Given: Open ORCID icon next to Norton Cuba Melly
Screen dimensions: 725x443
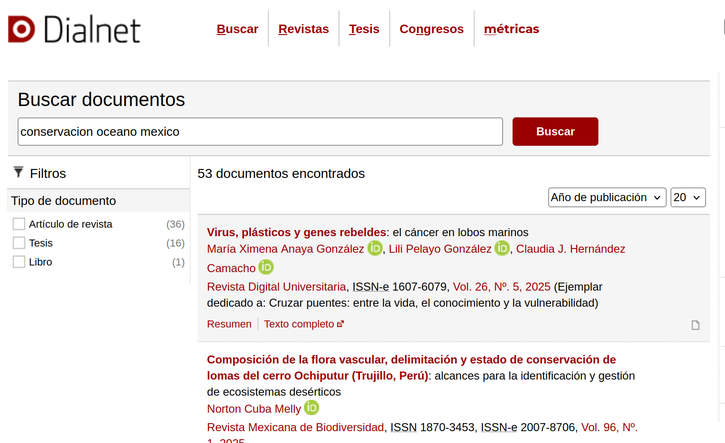Looking at the screenshot, I should pyautogui.click(x=311, y=408).
